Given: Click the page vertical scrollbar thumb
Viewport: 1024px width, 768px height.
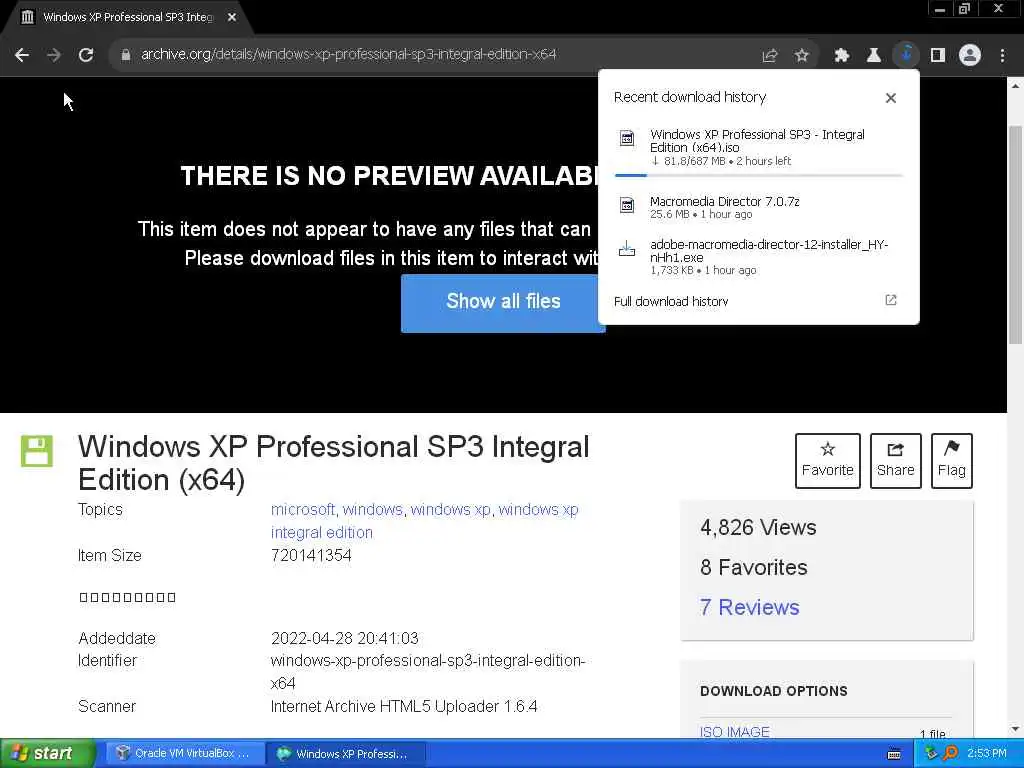Looking at the screenshot, I should point(1016,234).
